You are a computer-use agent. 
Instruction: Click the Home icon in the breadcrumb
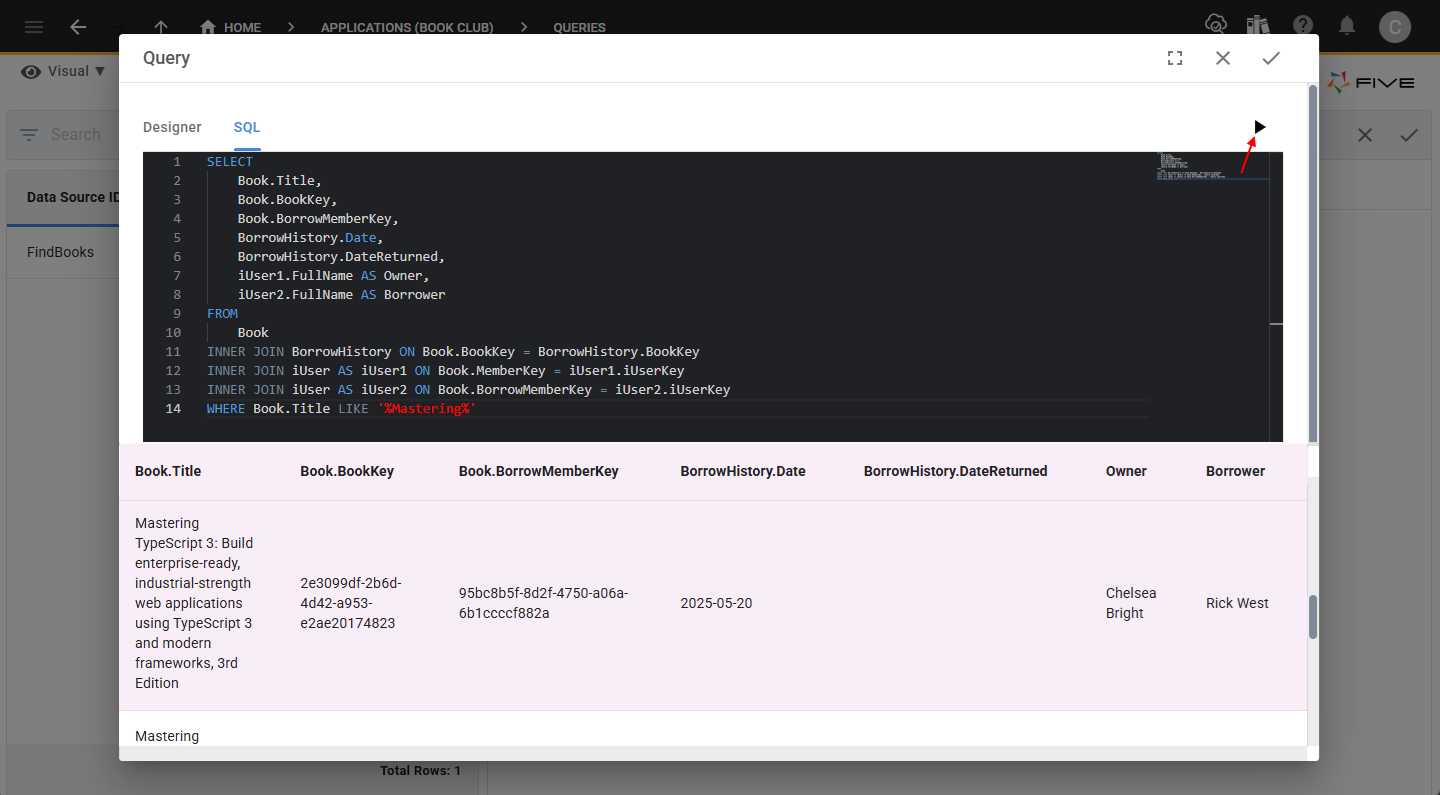[x=208, y=27]
